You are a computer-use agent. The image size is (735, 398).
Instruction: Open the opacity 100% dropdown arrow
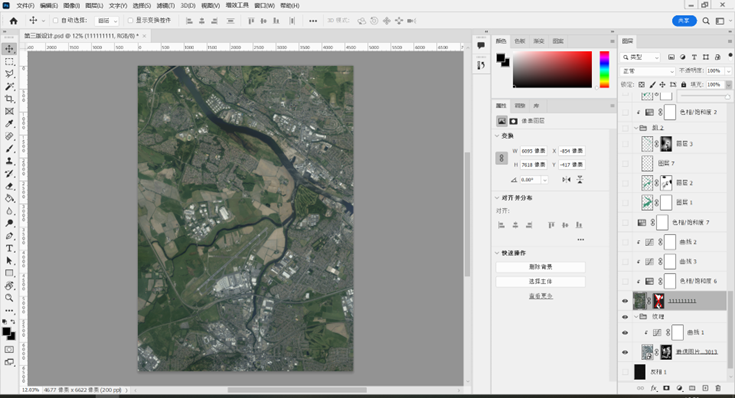click(728, 71)
